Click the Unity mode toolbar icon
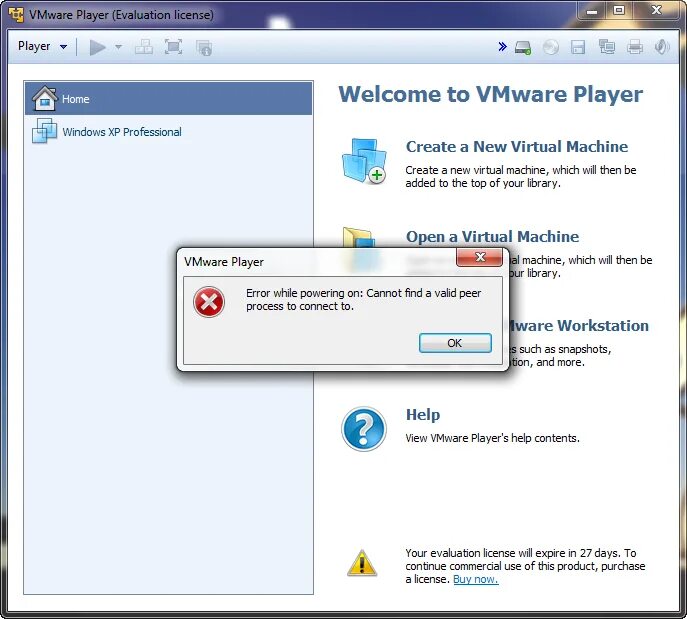This screenshot has width=687, height=619. click(x=204, y=47)
